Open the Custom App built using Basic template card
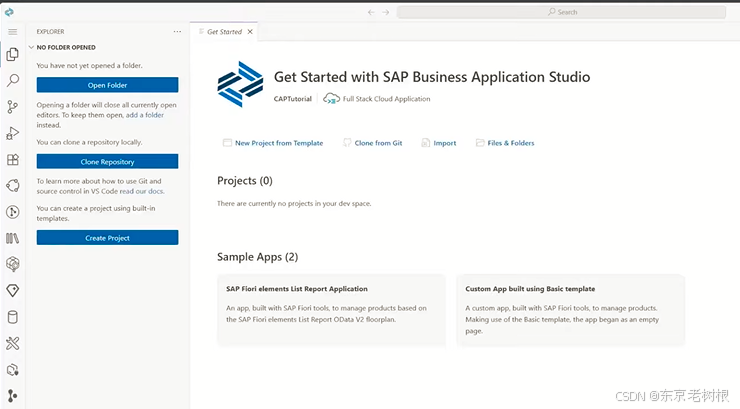The height and width of the screenshot is (409, 740). pyautogui.click(x=571, y=310)
